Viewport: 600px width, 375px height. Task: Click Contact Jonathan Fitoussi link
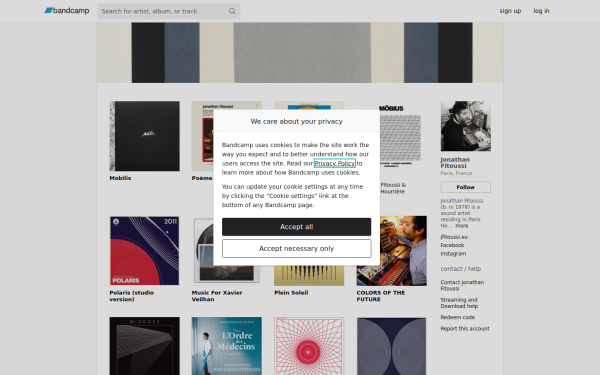pos(462,285)
